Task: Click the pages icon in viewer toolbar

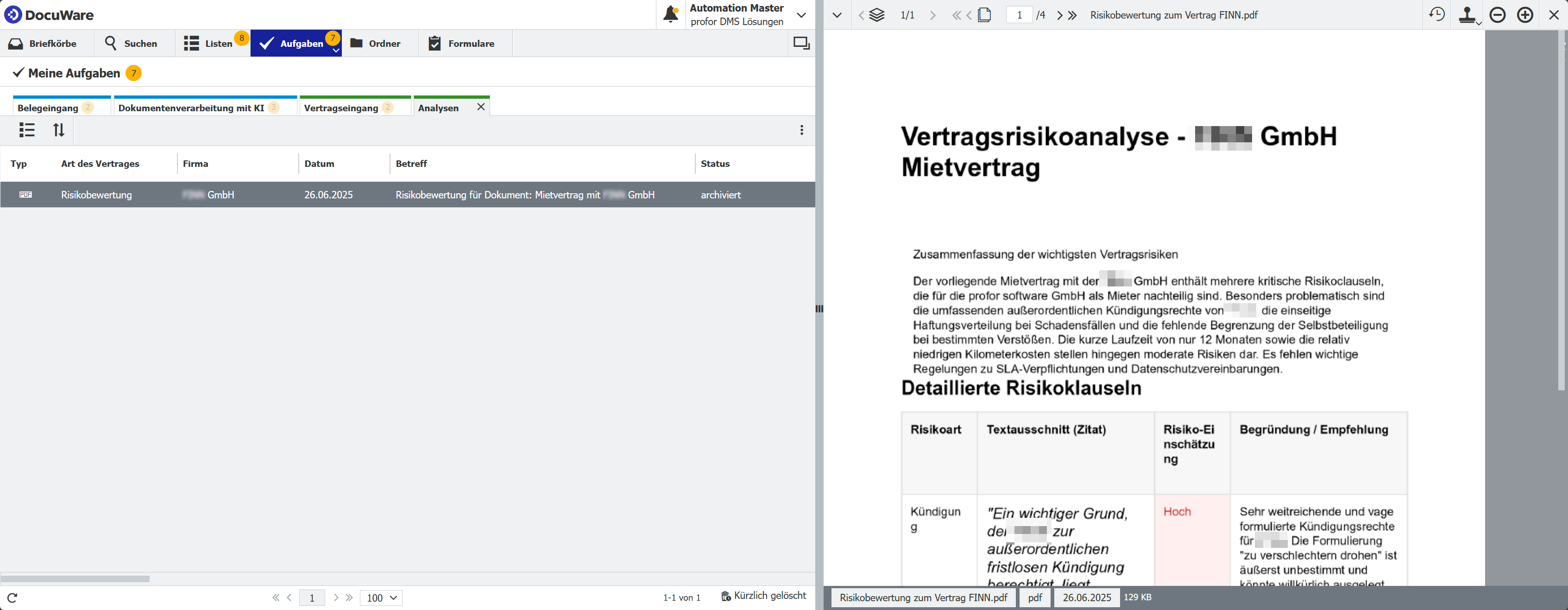Action: [x=984, y=15]
